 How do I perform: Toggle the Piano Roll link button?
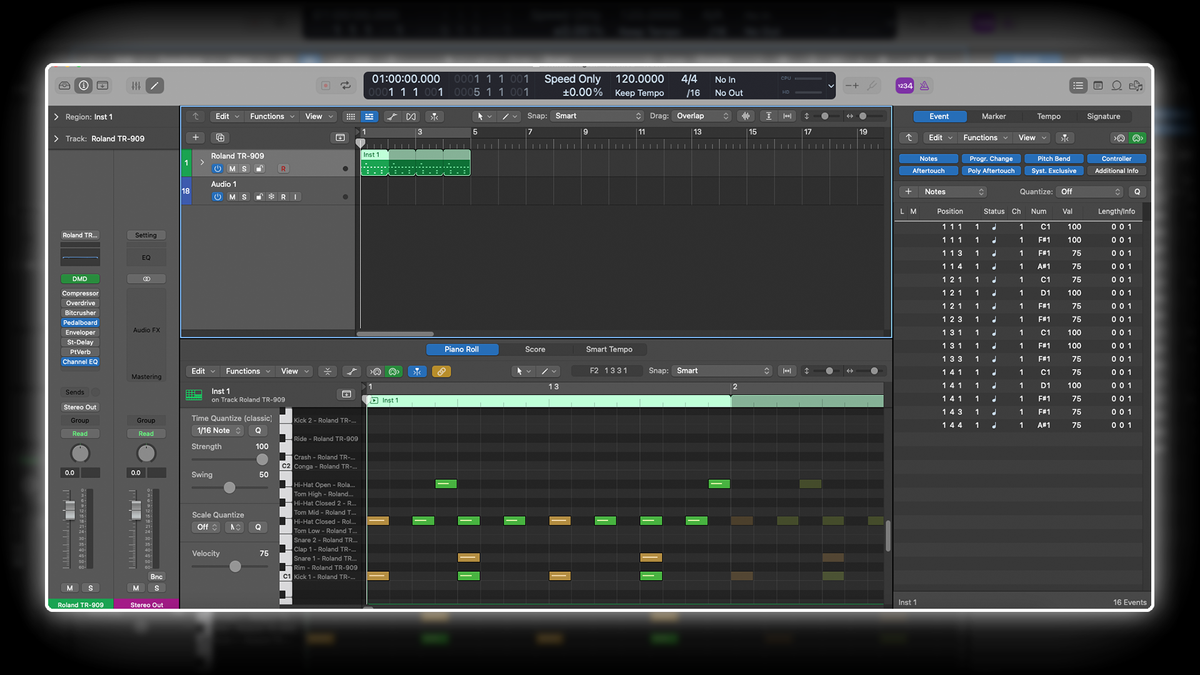pos(441,371)
